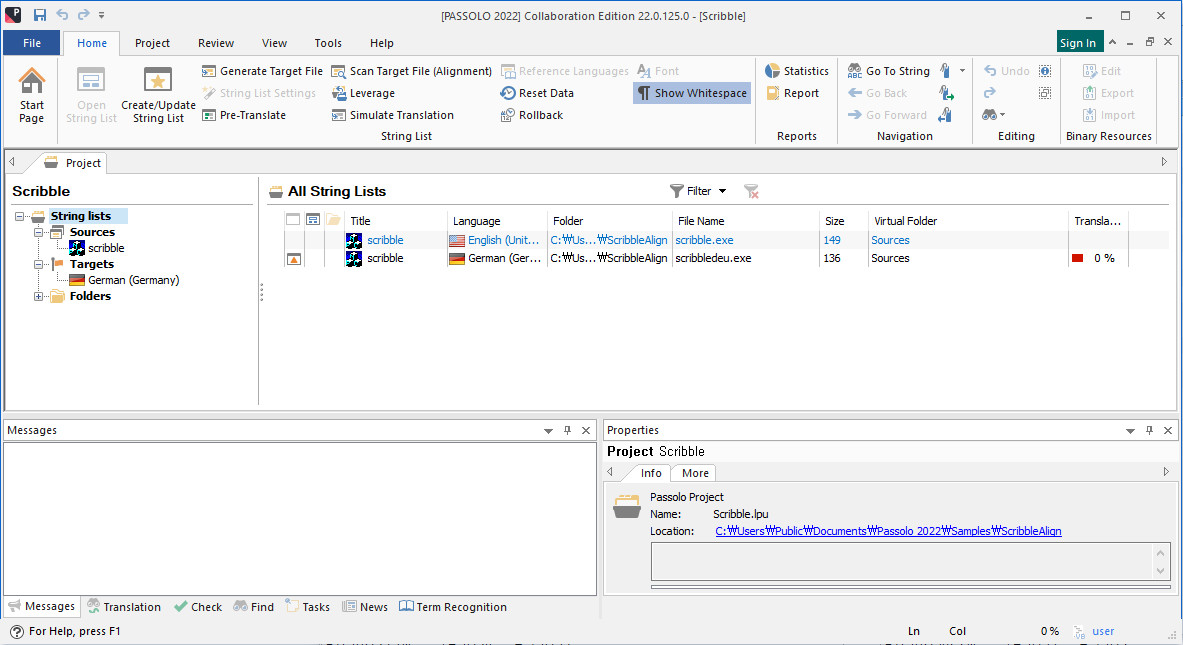Viewport: 1183px width, 645px height.
Task: Open the bookmark dropdown arrow in Navigation
Action: coord(962,71)
